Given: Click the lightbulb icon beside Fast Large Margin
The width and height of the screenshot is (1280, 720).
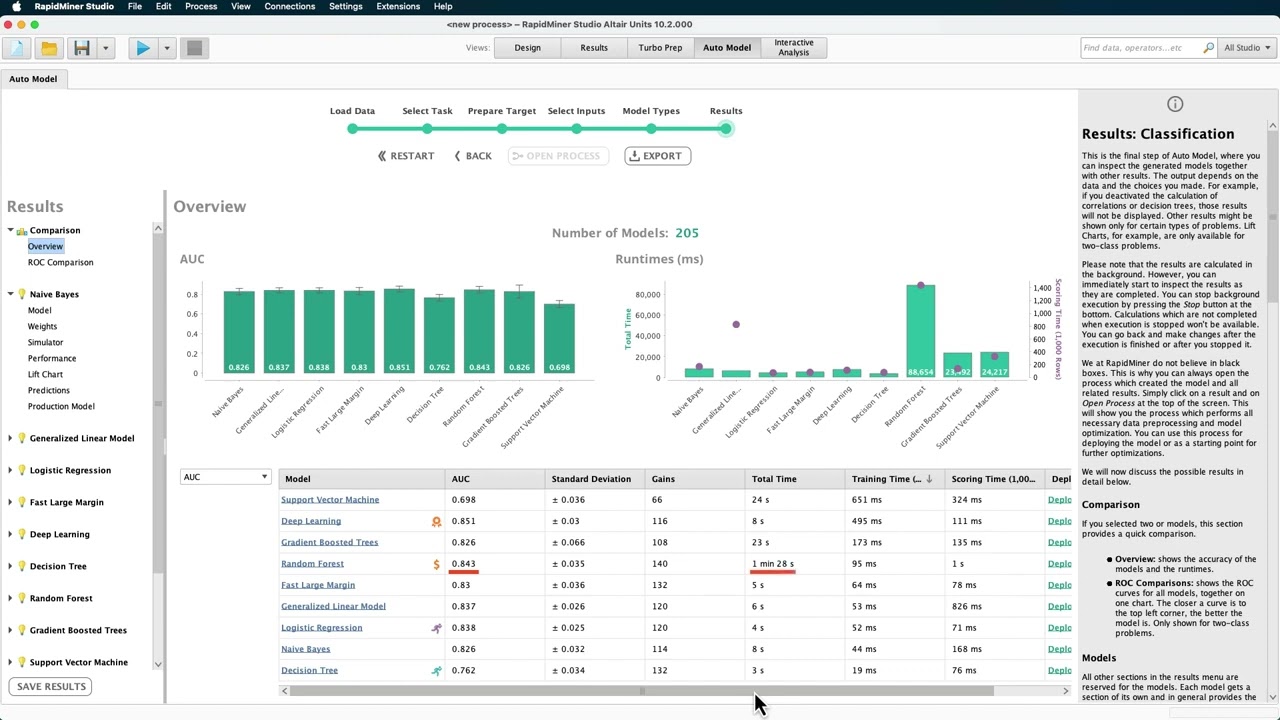Looking at the screenshot, I should (x=22, y=503).
